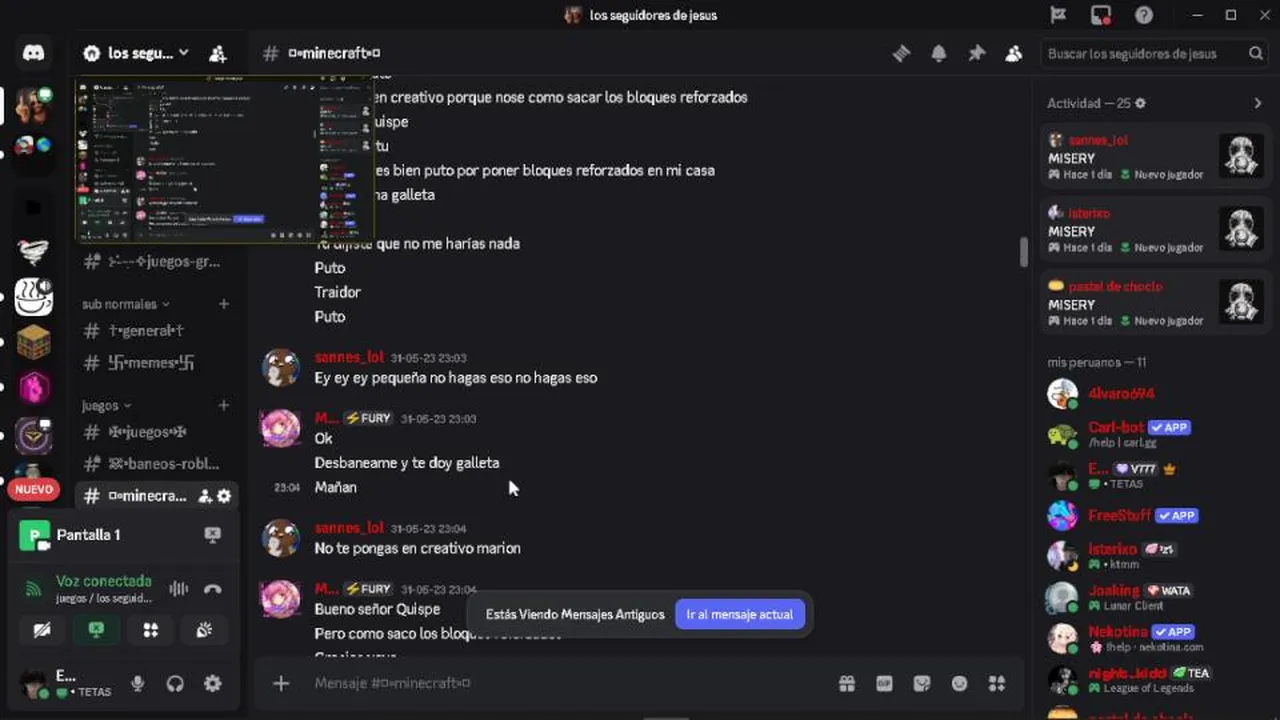Disconnect from voice with hang-up icon

click(212, 589)
